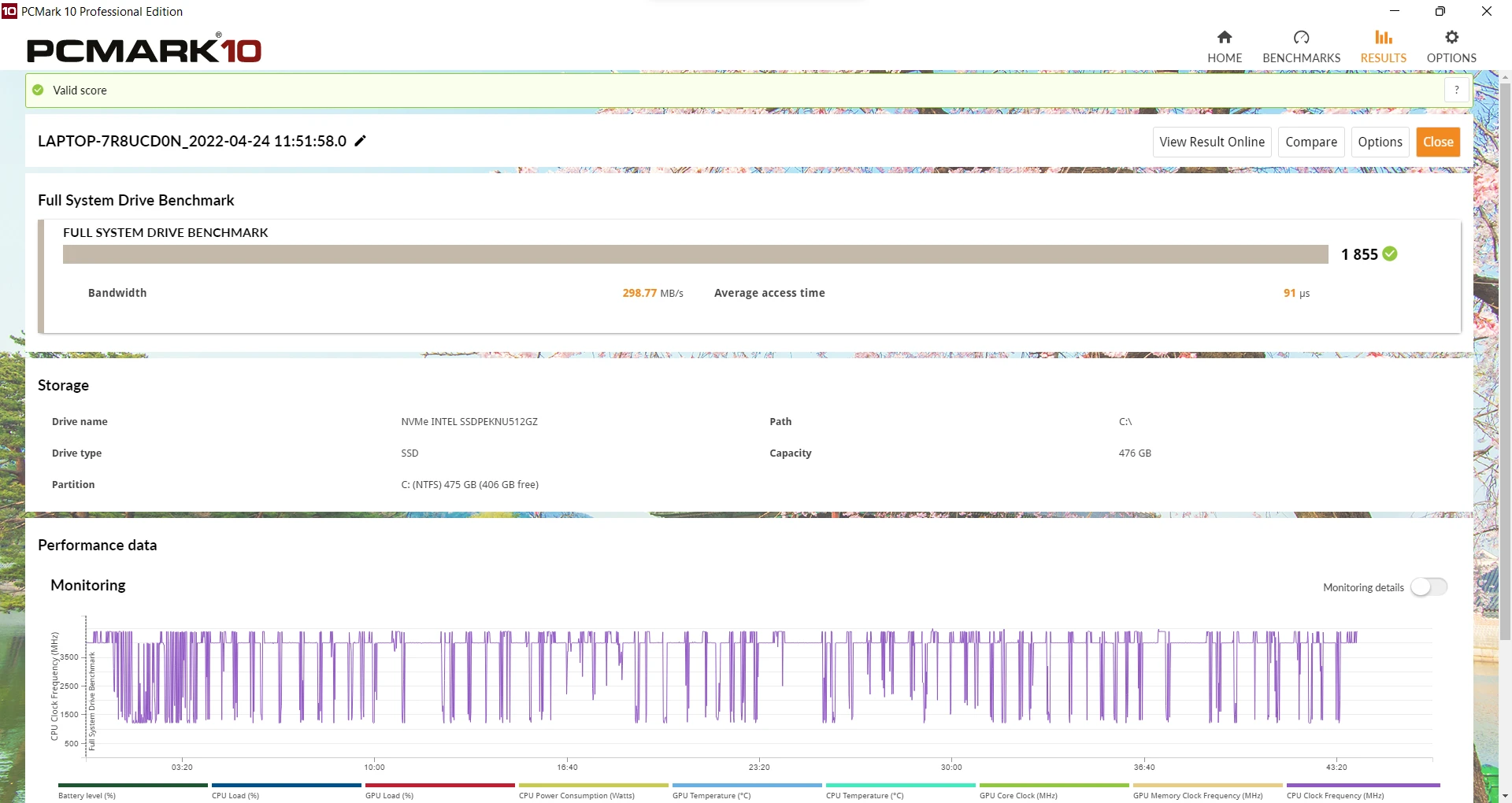The width and height of the screenshot is (1512, 803).
Task: Click the green check next to score 1 855
Action: tap(1390, 253)
